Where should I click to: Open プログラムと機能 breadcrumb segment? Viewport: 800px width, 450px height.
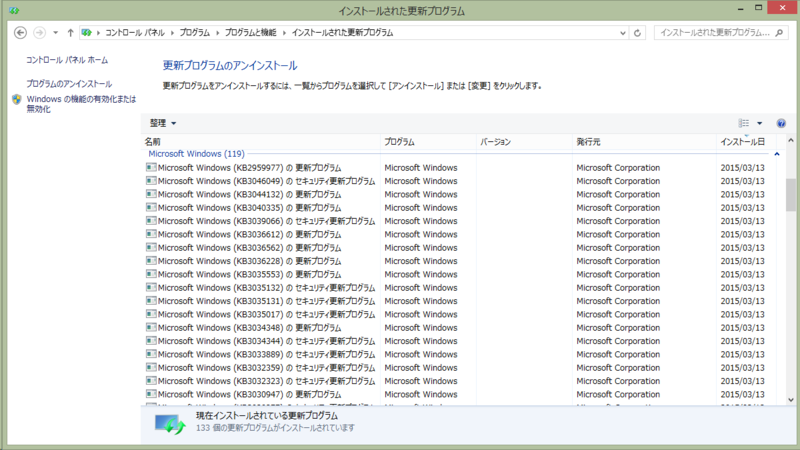point(251,33)
